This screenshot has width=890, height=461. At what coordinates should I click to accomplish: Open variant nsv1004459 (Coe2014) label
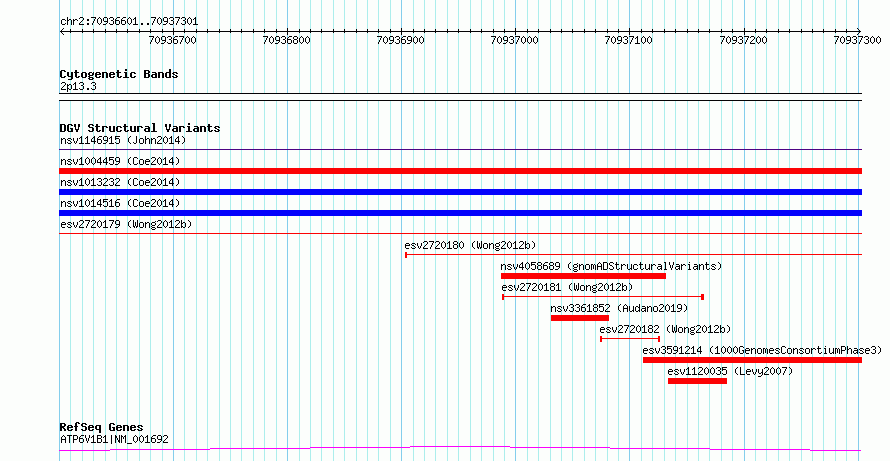120,161
